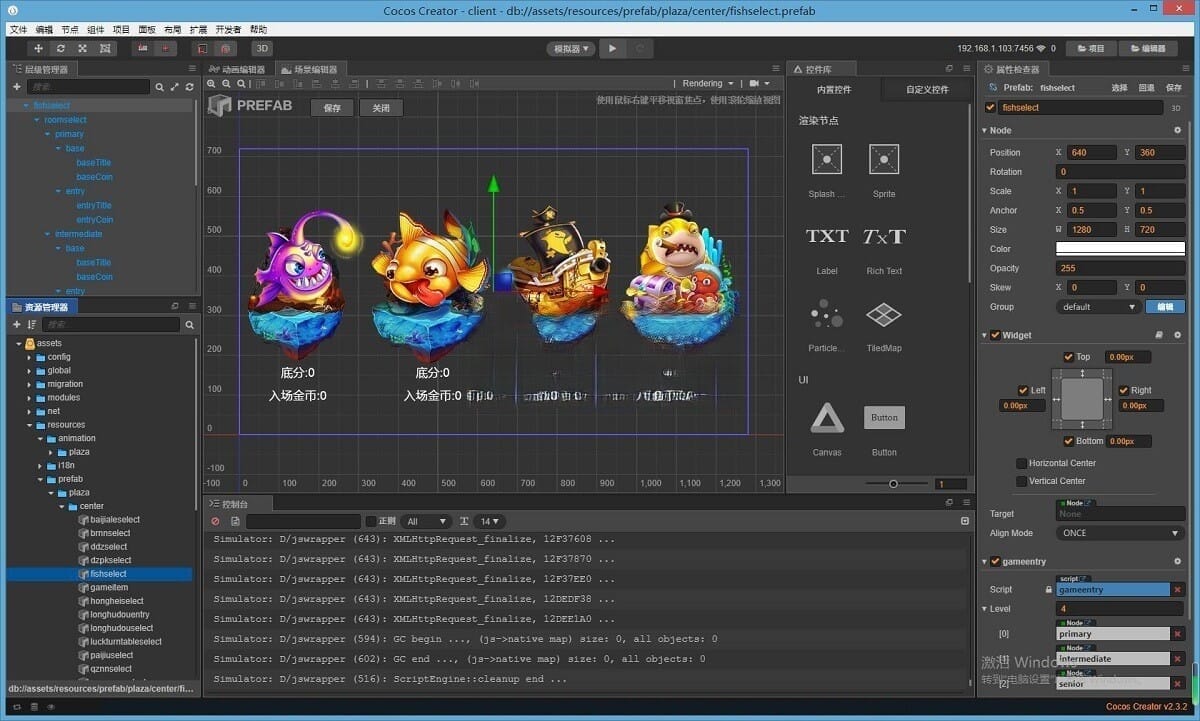Click the hierarchy refresh icon
Viewport: 1200px width, 721px height.
(x=189, y=88)
